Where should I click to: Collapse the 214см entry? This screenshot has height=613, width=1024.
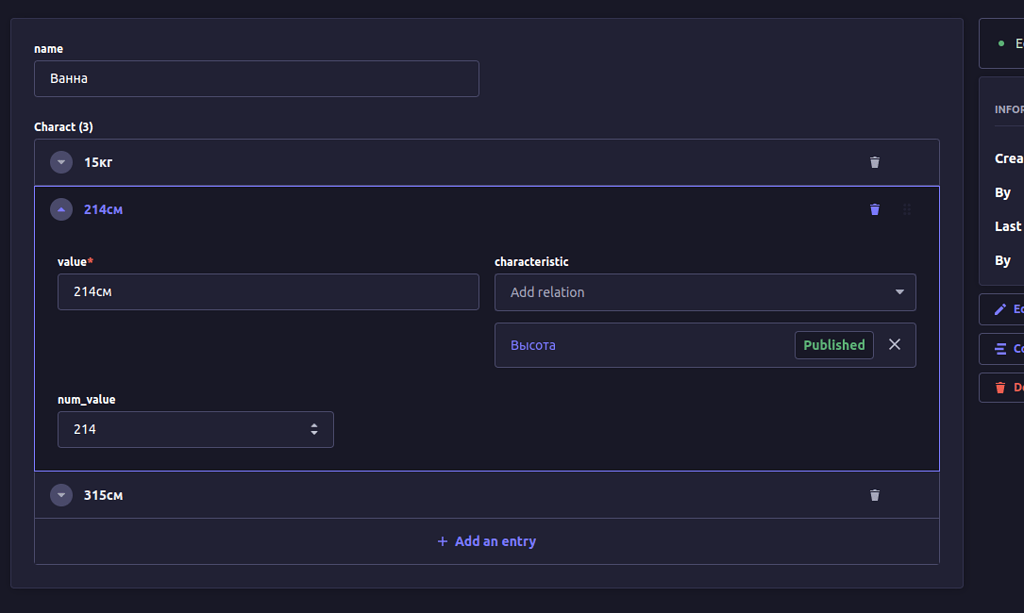coord(61,209)
